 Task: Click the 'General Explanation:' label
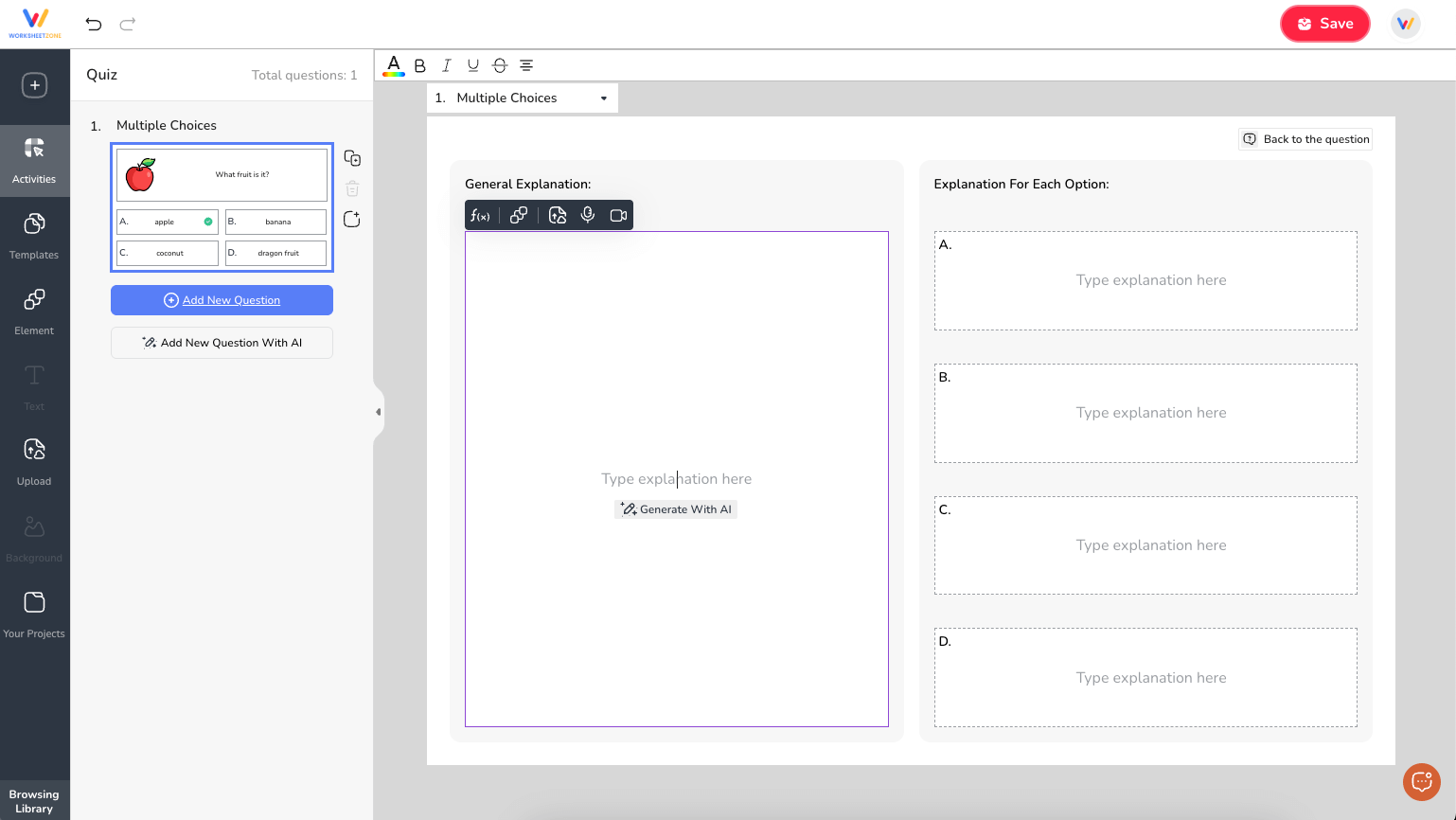point(528,185)
